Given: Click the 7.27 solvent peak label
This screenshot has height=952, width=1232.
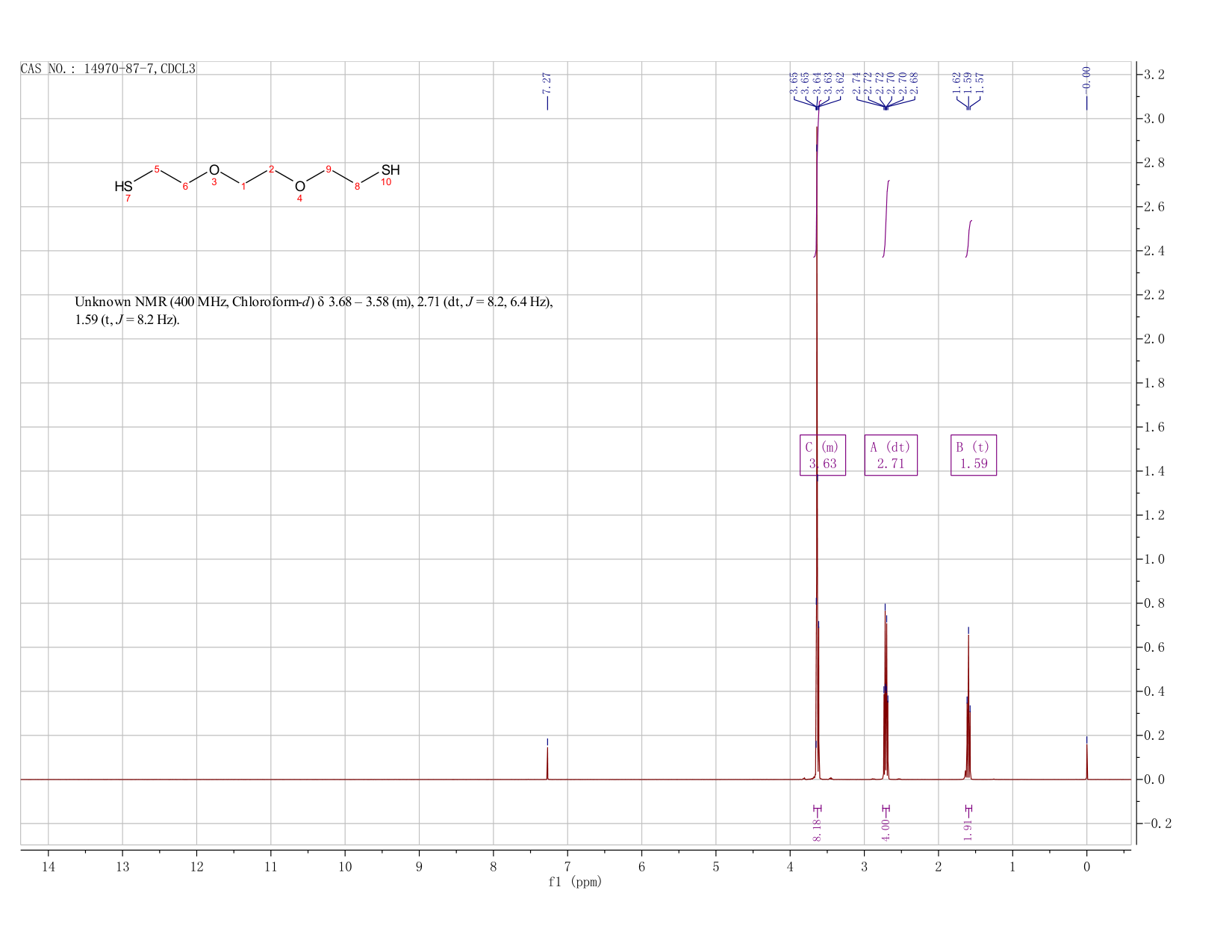Looking at the screenshot, I should pos(547,83).
